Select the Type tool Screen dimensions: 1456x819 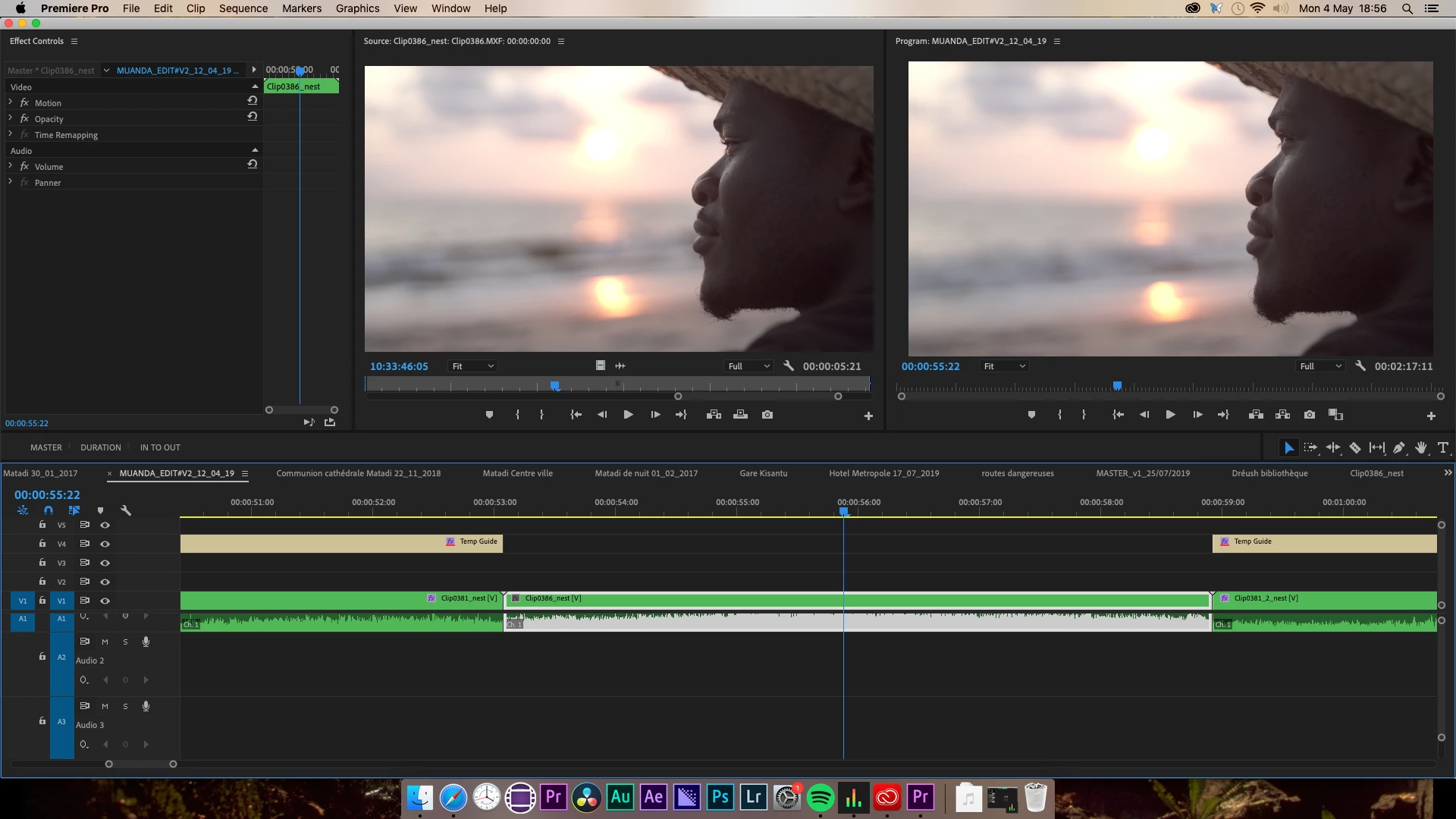click(1443, 447)
